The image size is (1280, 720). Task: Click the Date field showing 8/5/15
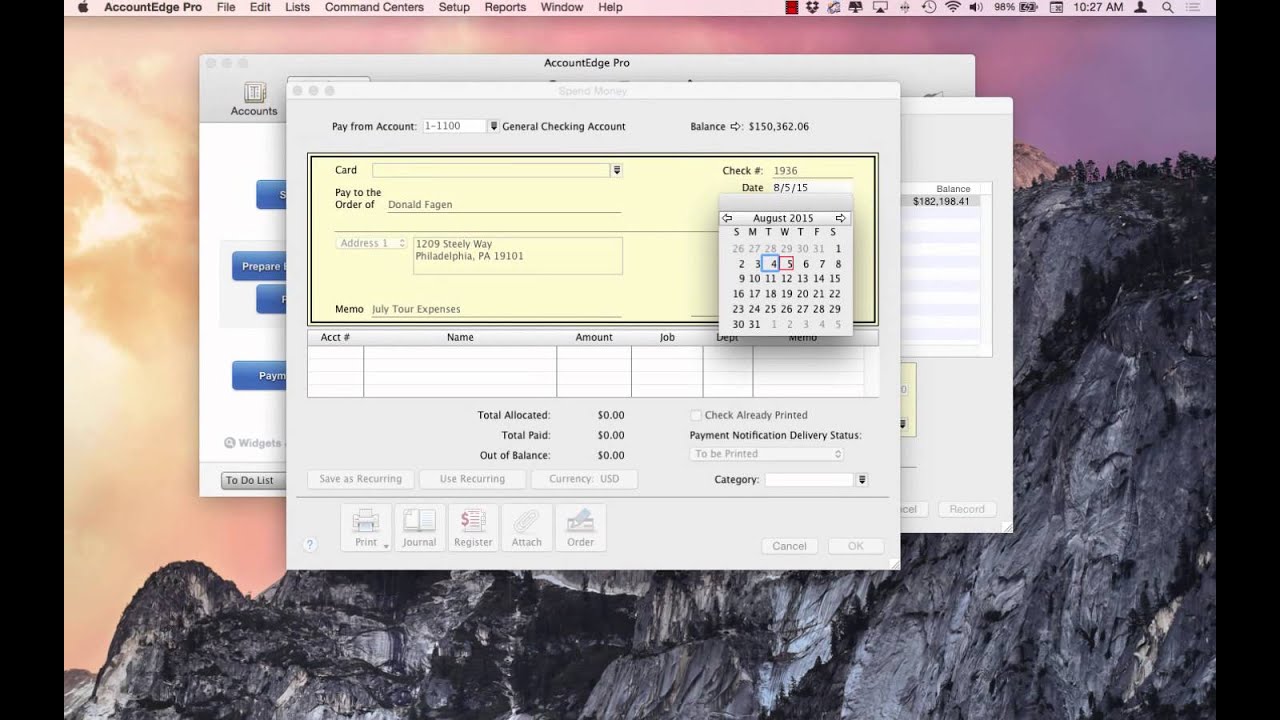(x=812, y=188)
